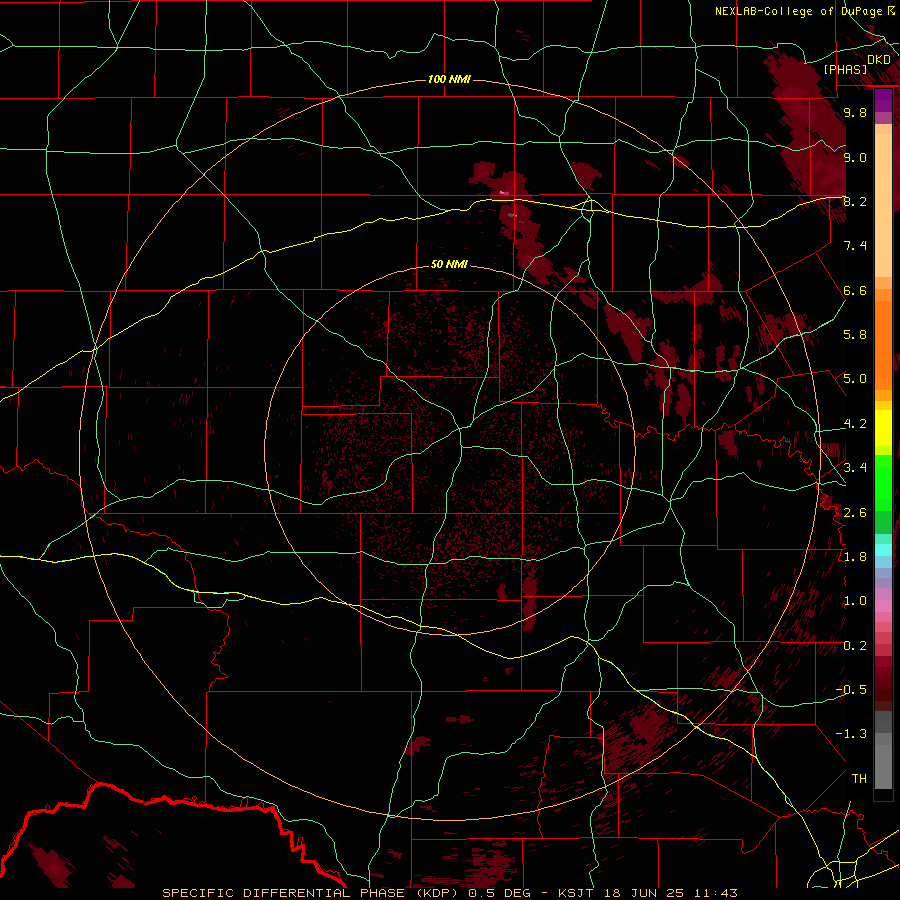This screenshot has width=900, height=900.
Task: Select the cyan swatch on the color bar
Action: click(x=883, y=550)
